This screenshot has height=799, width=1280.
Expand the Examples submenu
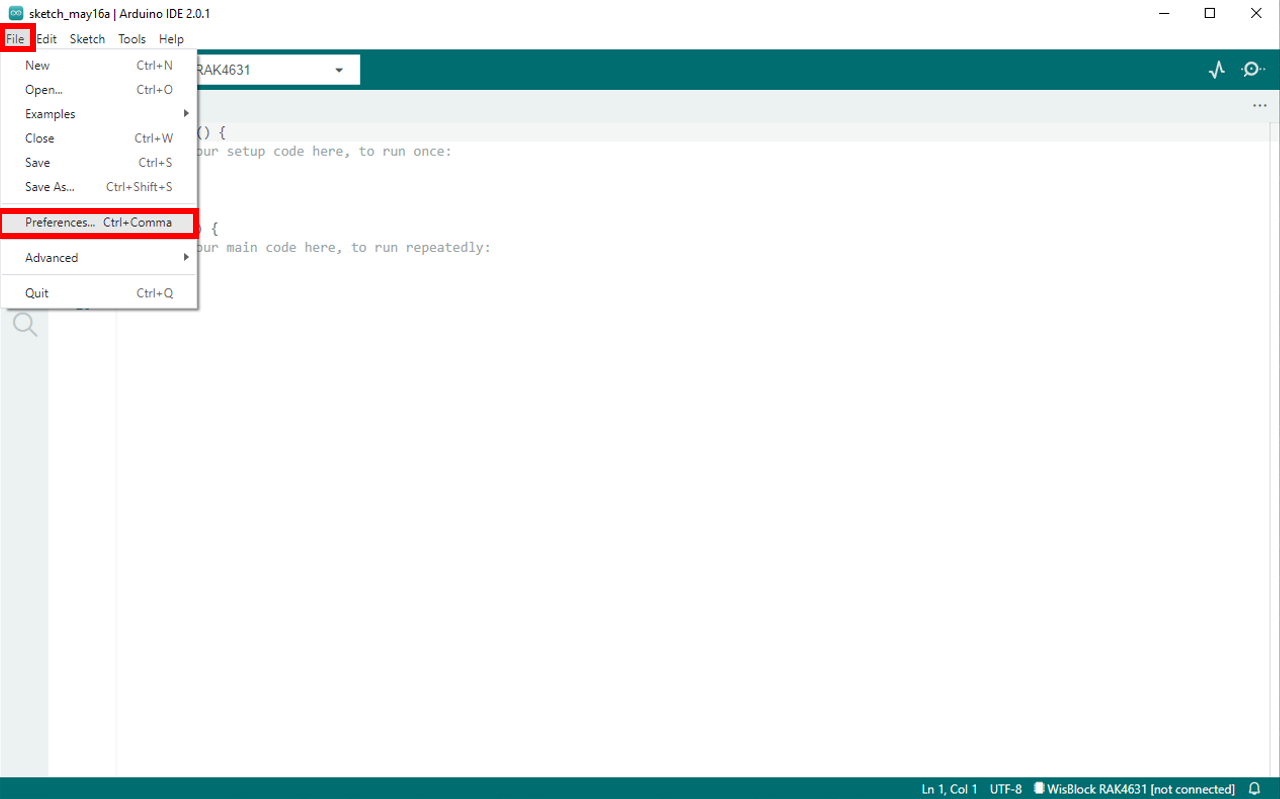click(99, 114)
